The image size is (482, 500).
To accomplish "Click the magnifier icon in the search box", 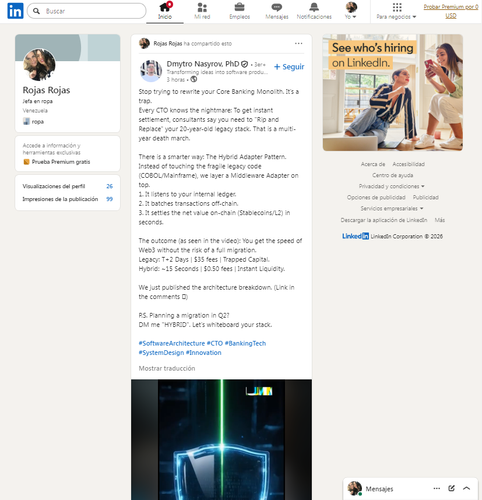I will click(36, 11).
